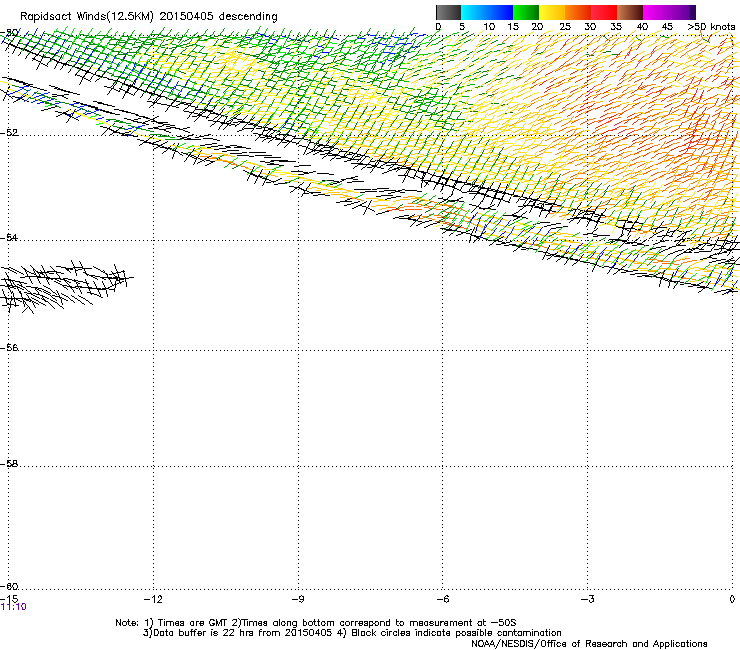This screenshot has height=650, width=740.
Task: Click the brown 35-40 knots legend swatch
Action: [x=630, y=12]
